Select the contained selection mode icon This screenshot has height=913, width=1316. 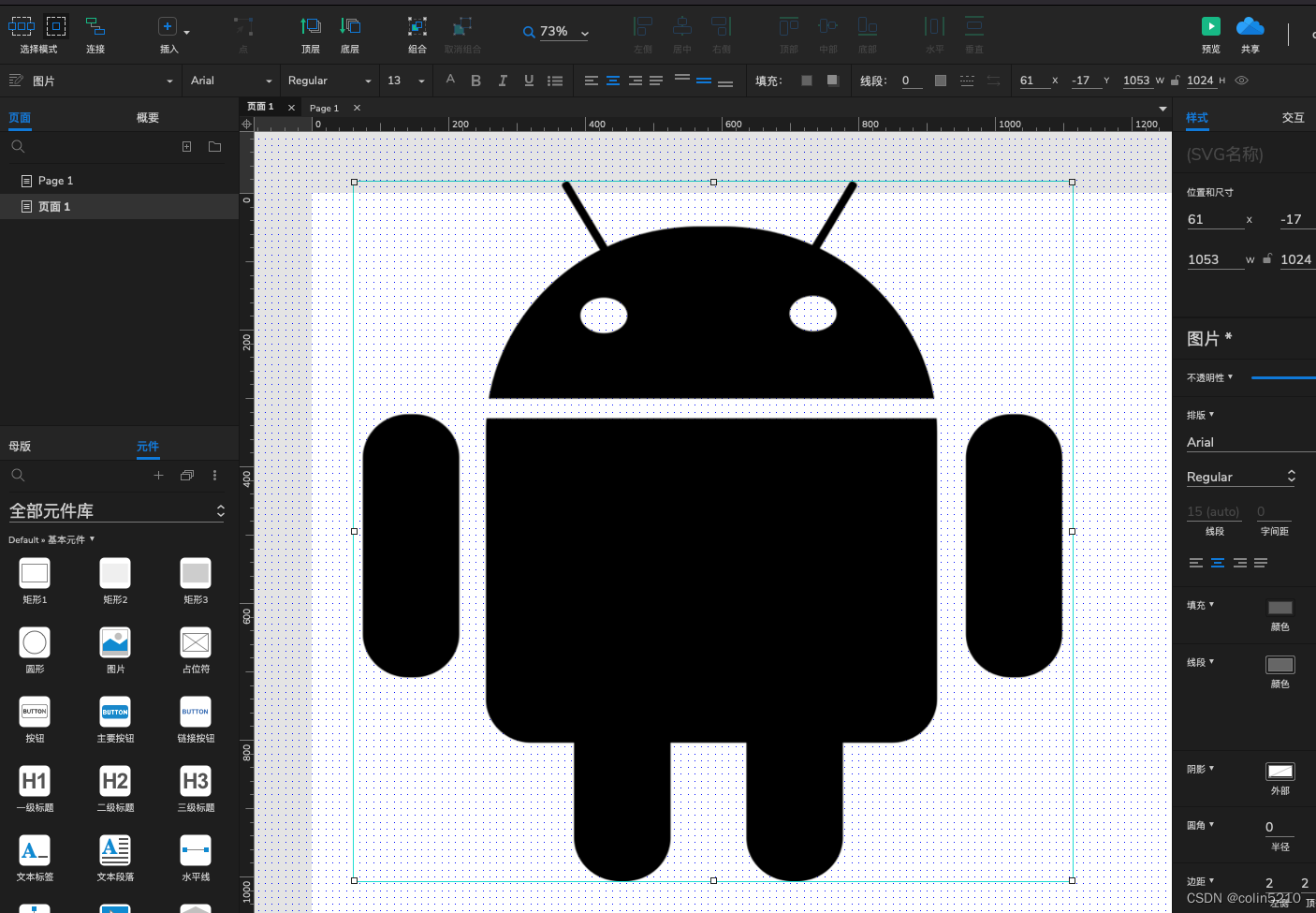[x=56, y=26]
